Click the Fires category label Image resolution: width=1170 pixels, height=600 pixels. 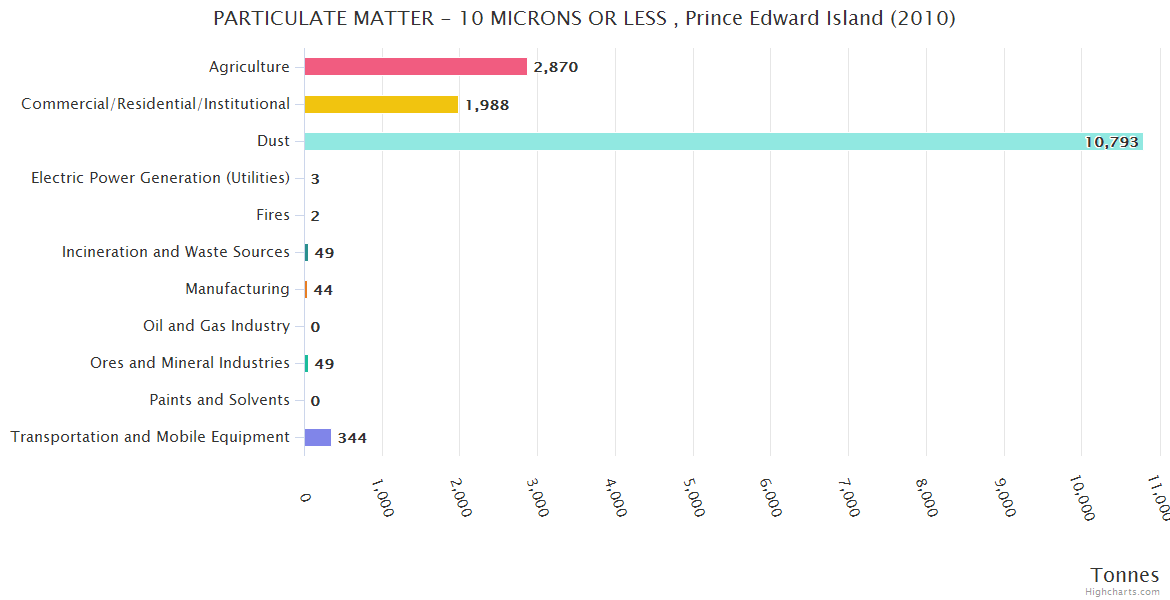coord(273,215)
